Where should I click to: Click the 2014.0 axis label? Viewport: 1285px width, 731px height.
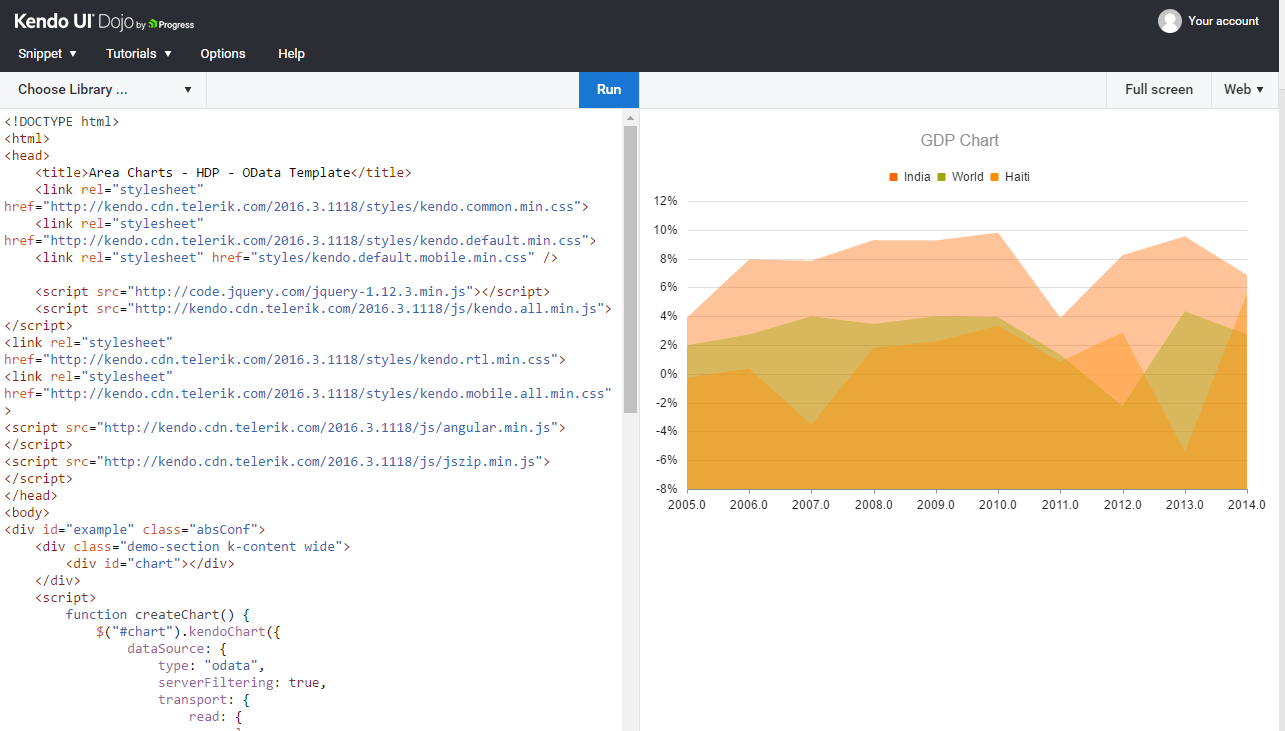[x=1246, y=505]
